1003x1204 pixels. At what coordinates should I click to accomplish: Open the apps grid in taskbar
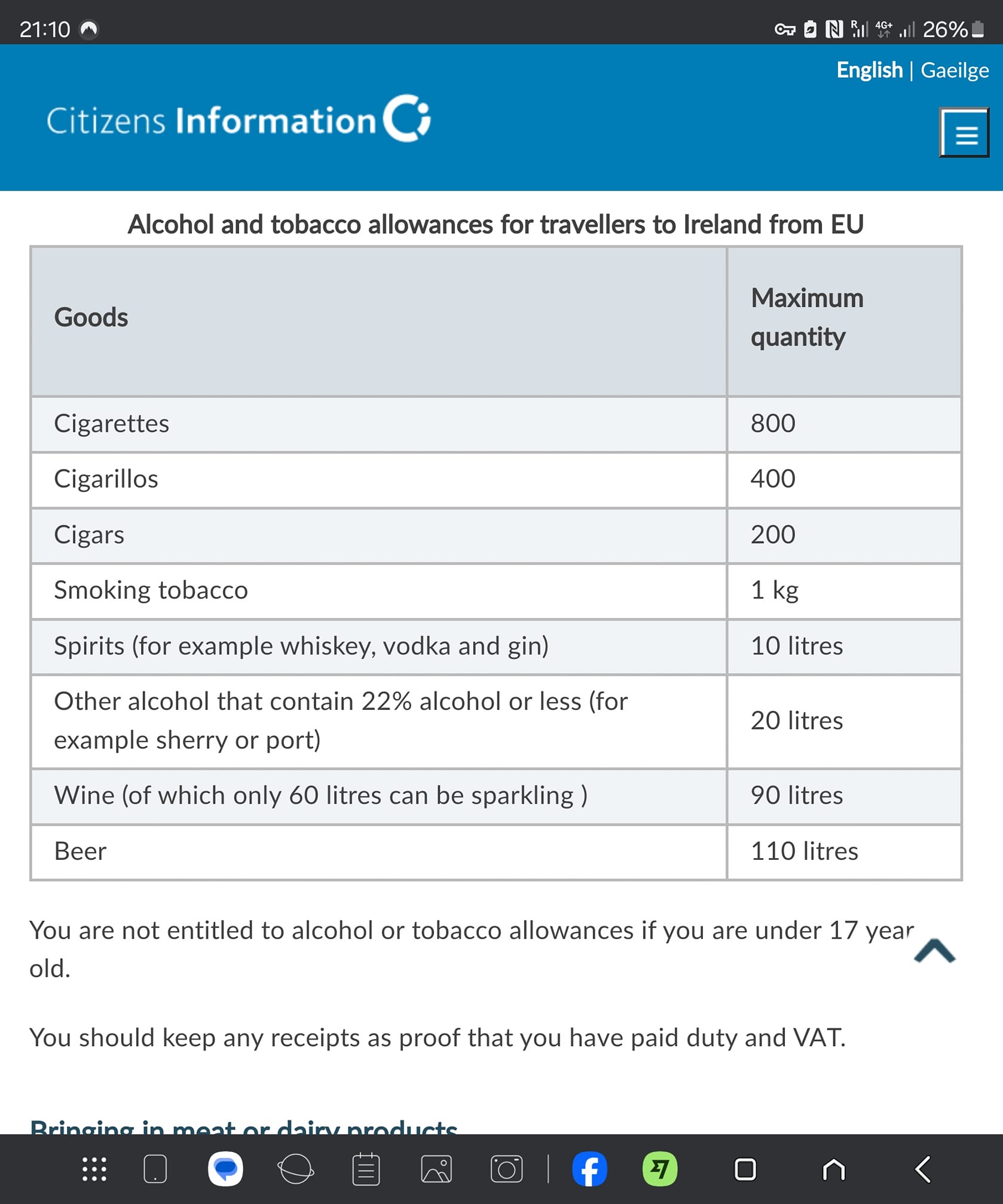[94, 1169]
